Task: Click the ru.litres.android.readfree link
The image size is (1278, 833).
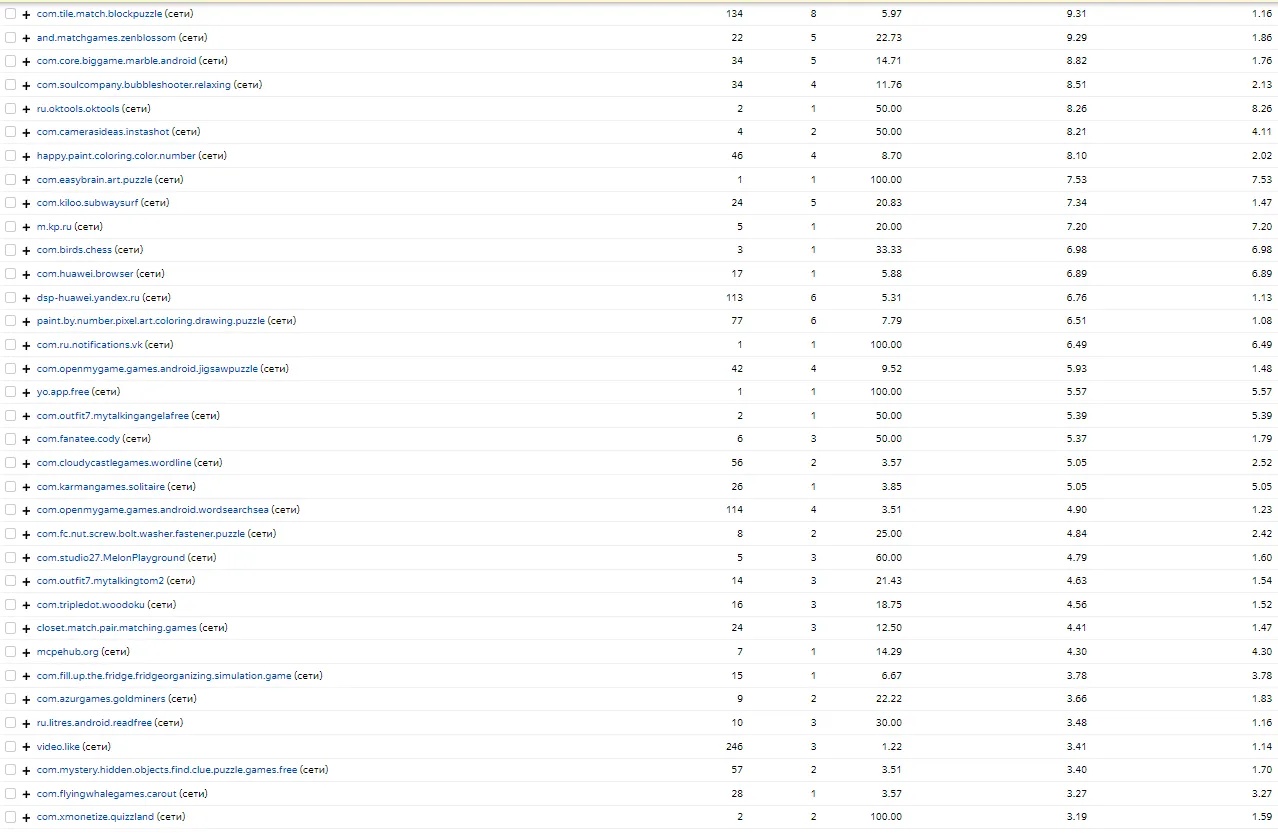Action: pyautogui.click(x=95, y=723)
